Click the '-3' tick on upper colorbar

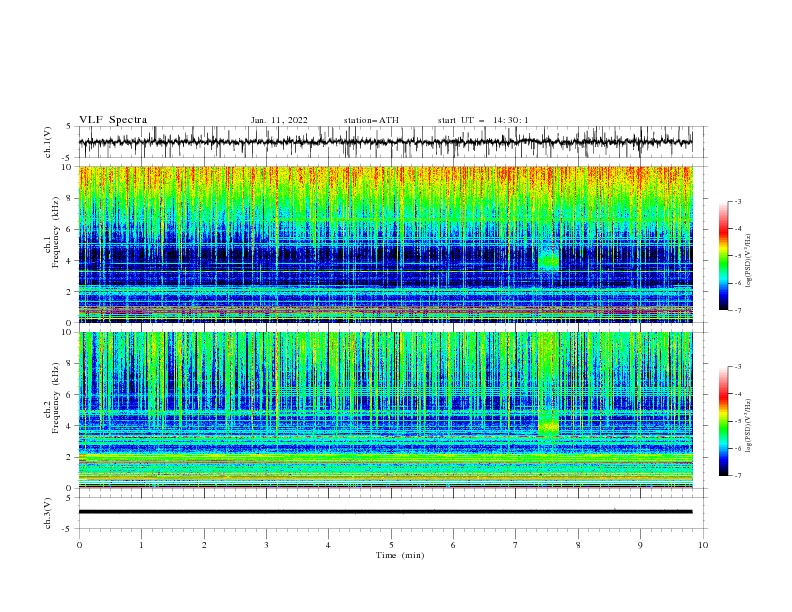click(738, 201)
